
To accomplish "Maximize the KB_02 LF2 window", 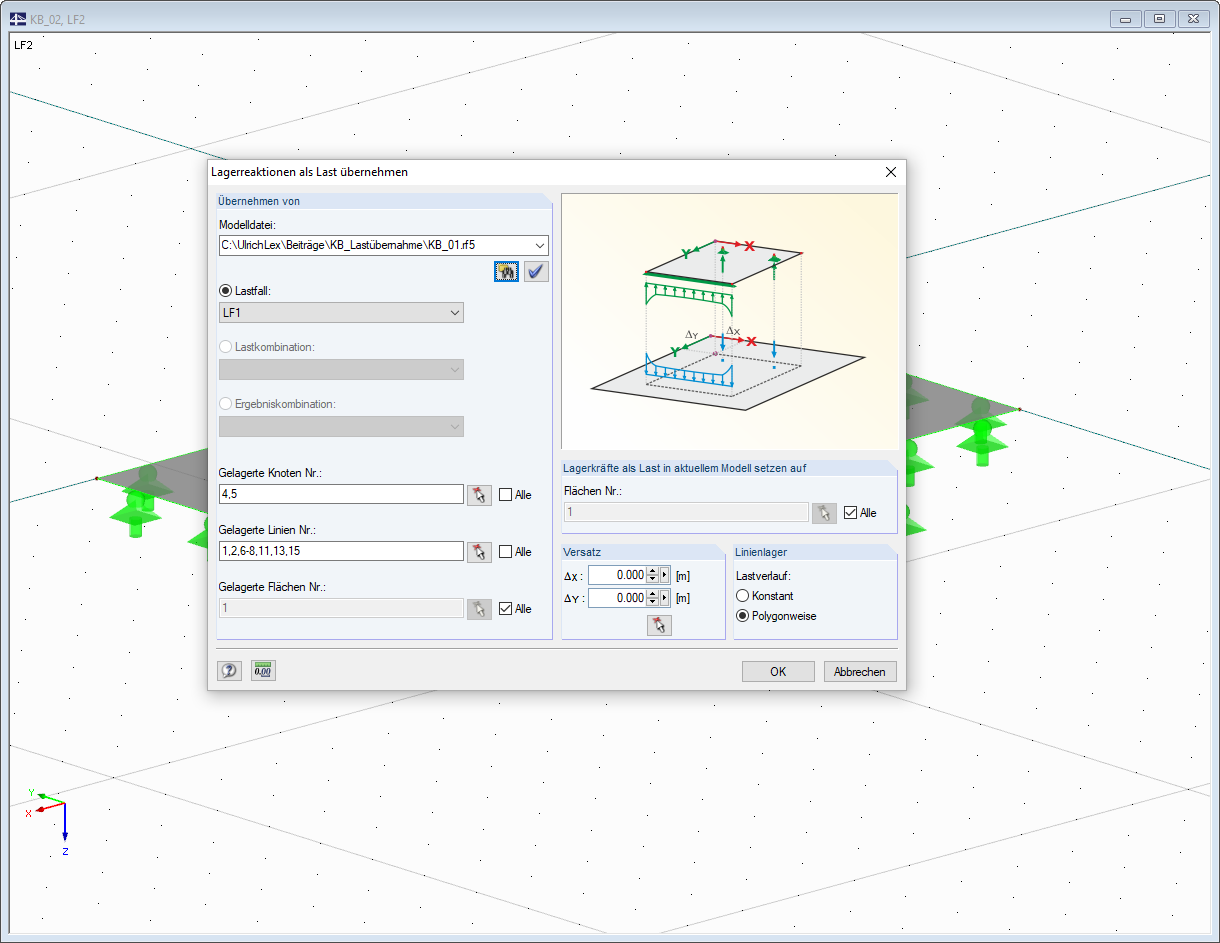I will (1159, 19).
